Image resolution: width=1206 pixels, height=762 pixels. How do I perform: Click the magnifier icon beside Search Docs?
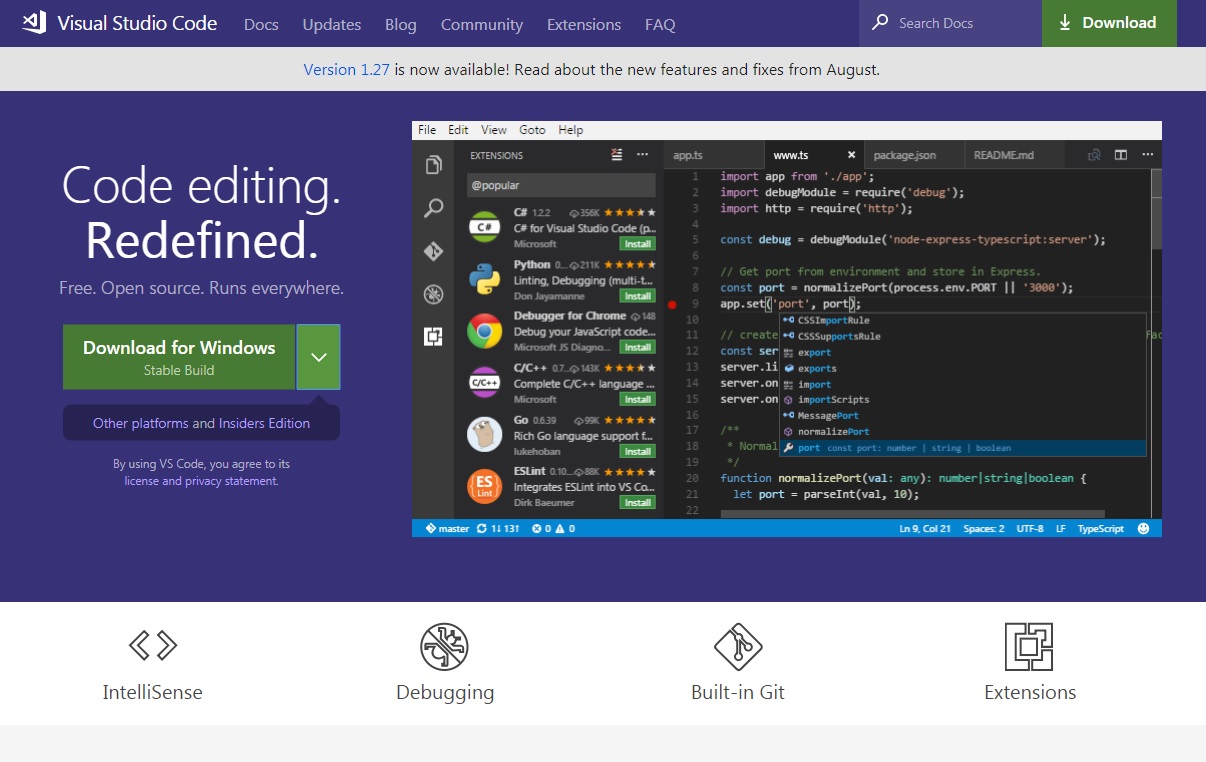pyautogui.click(x=880, y=22)
